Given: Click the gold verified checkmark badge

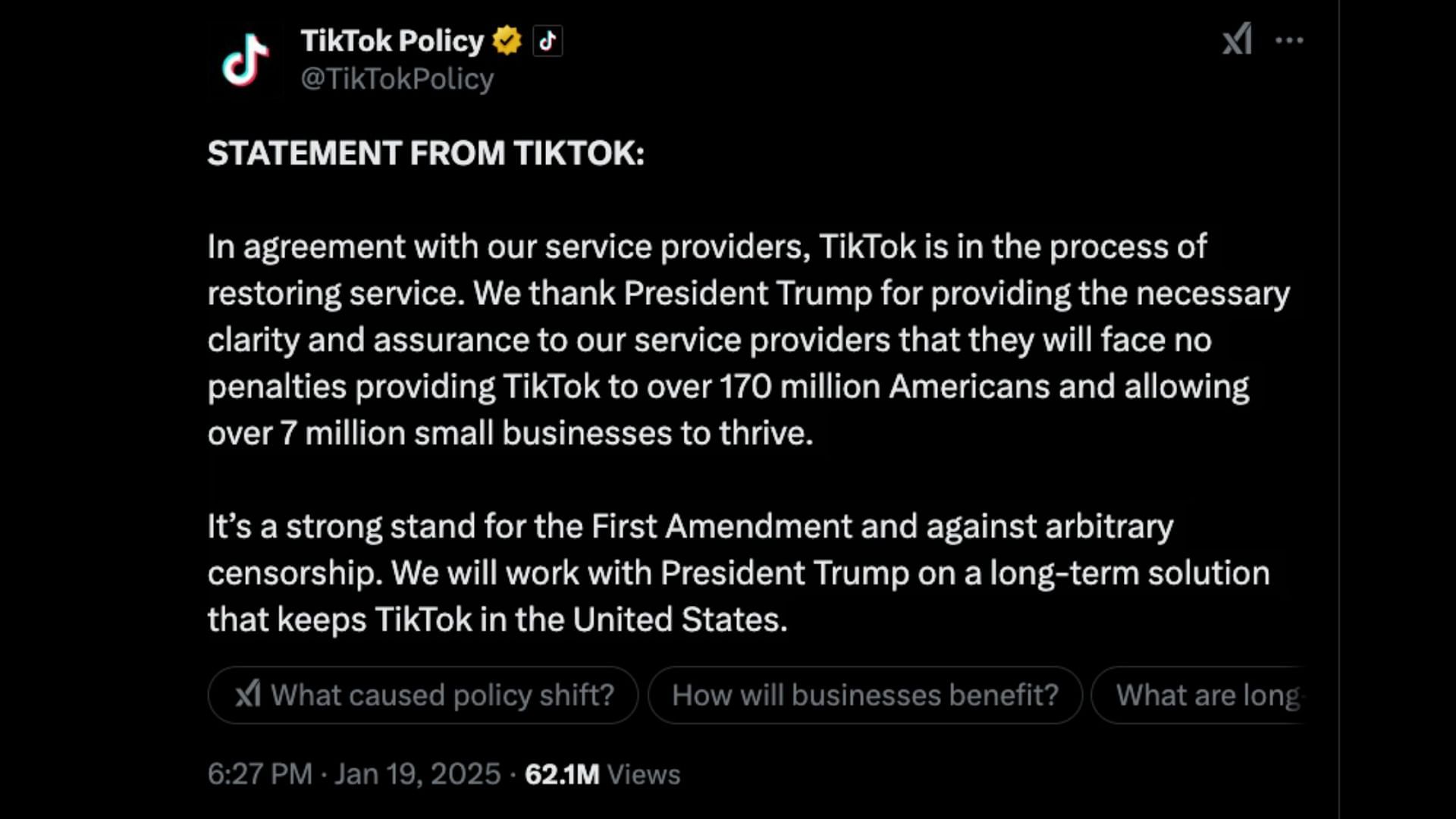Looking at the screenshot, I should pyautogui.click(x=507, y=41).
